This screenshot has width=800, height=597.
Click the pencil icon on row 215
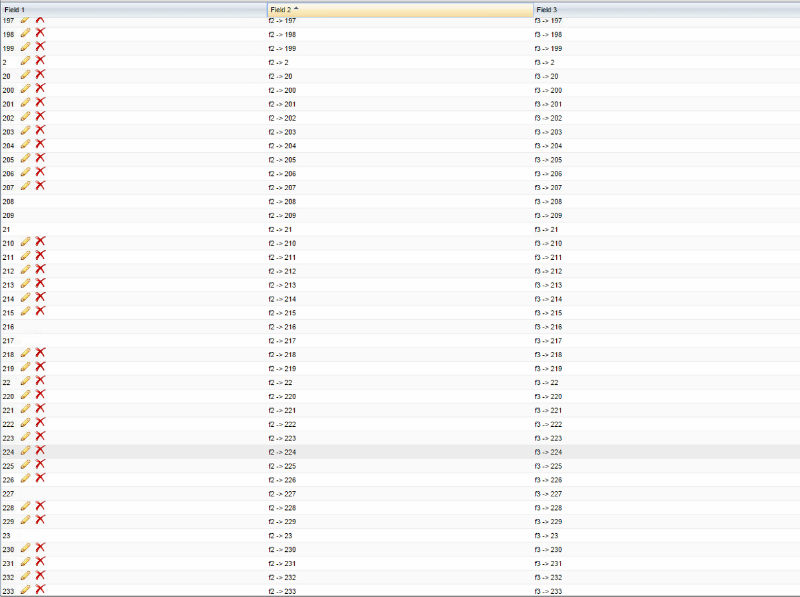(x=25, y=312)
